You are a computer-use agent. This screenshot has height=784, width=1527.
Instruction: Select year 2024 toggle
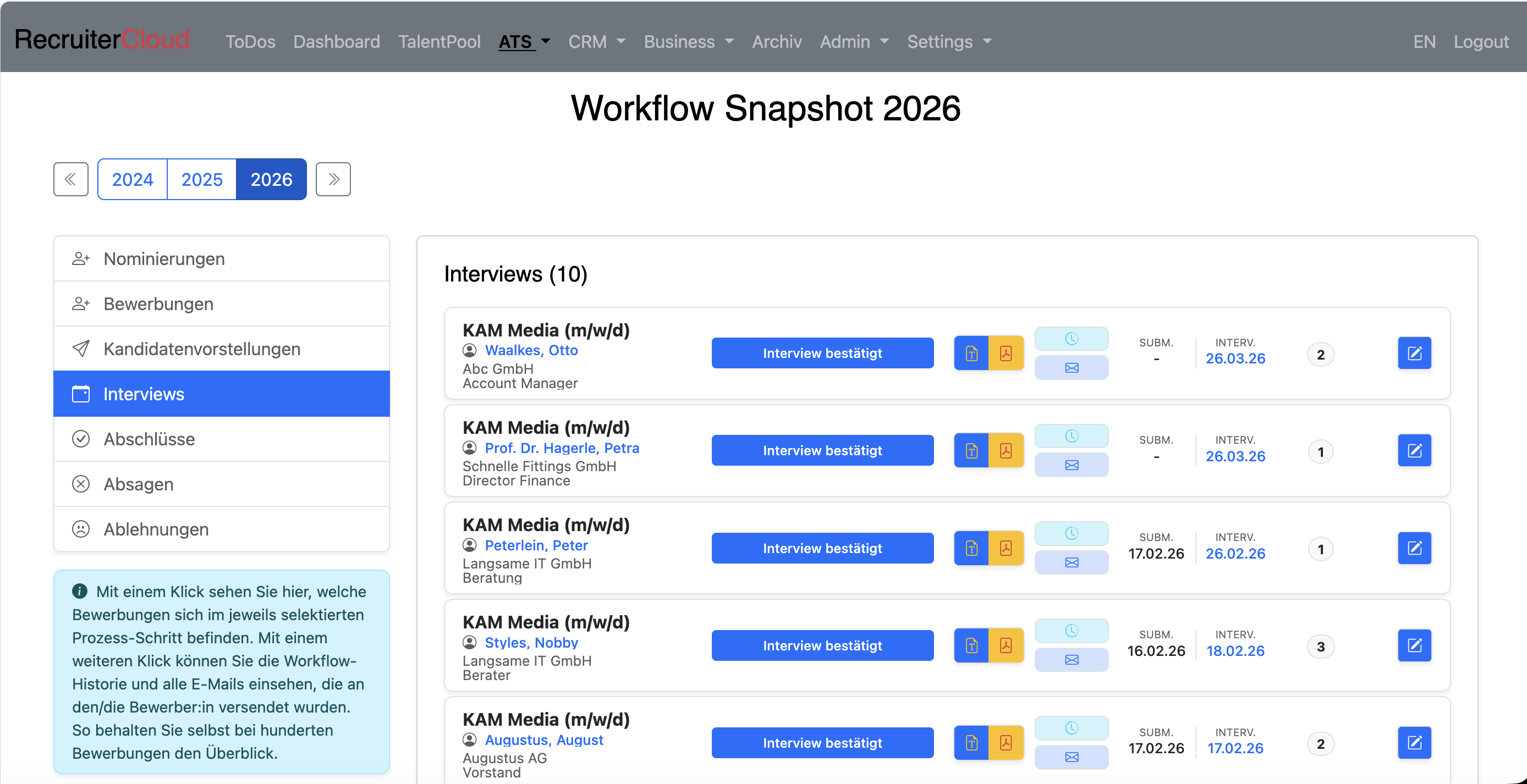tap(132, 179)
